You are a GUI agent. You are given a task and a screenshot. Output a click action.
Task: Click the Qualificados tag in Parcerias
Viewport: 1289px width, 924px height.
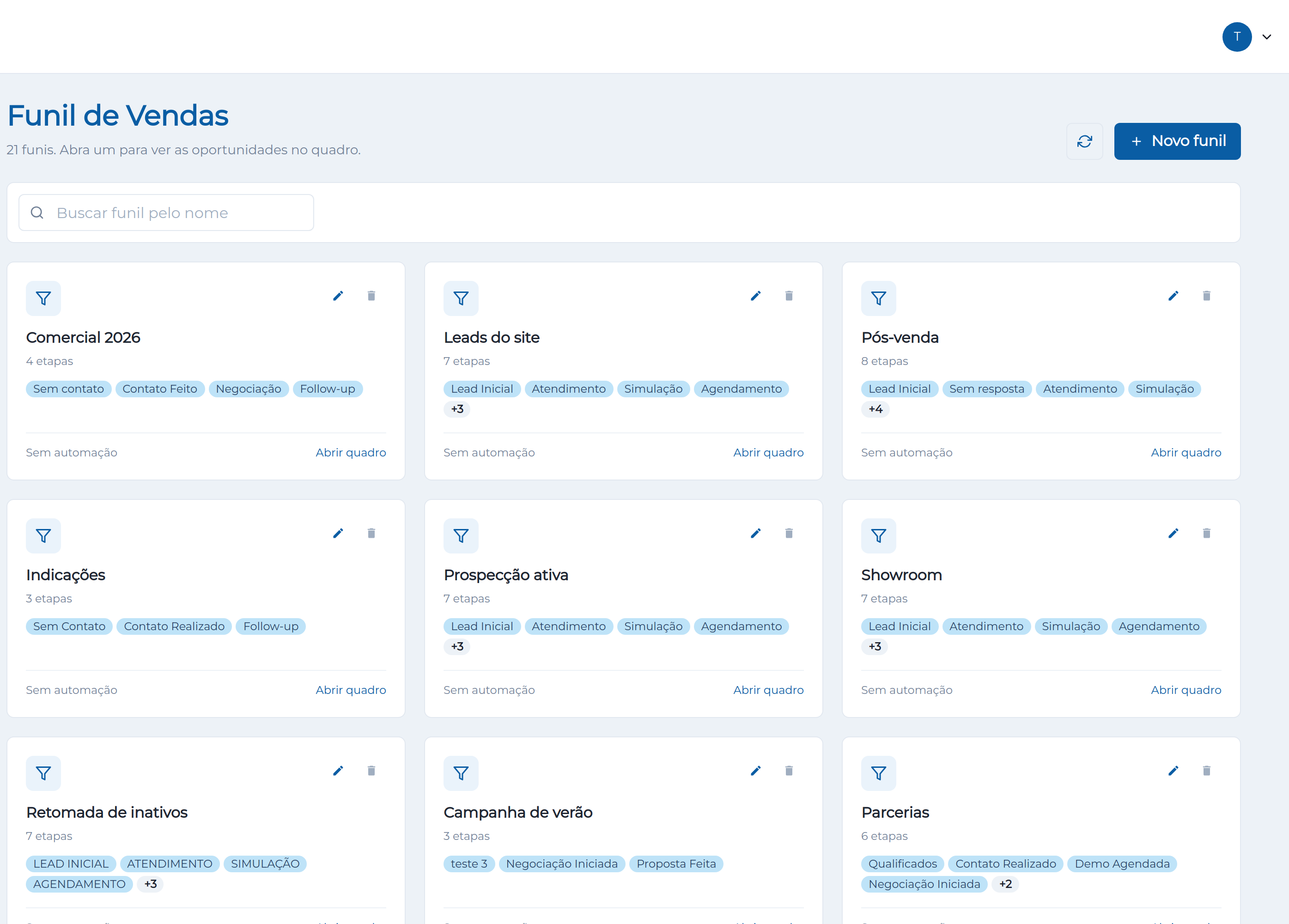point(902,864)
